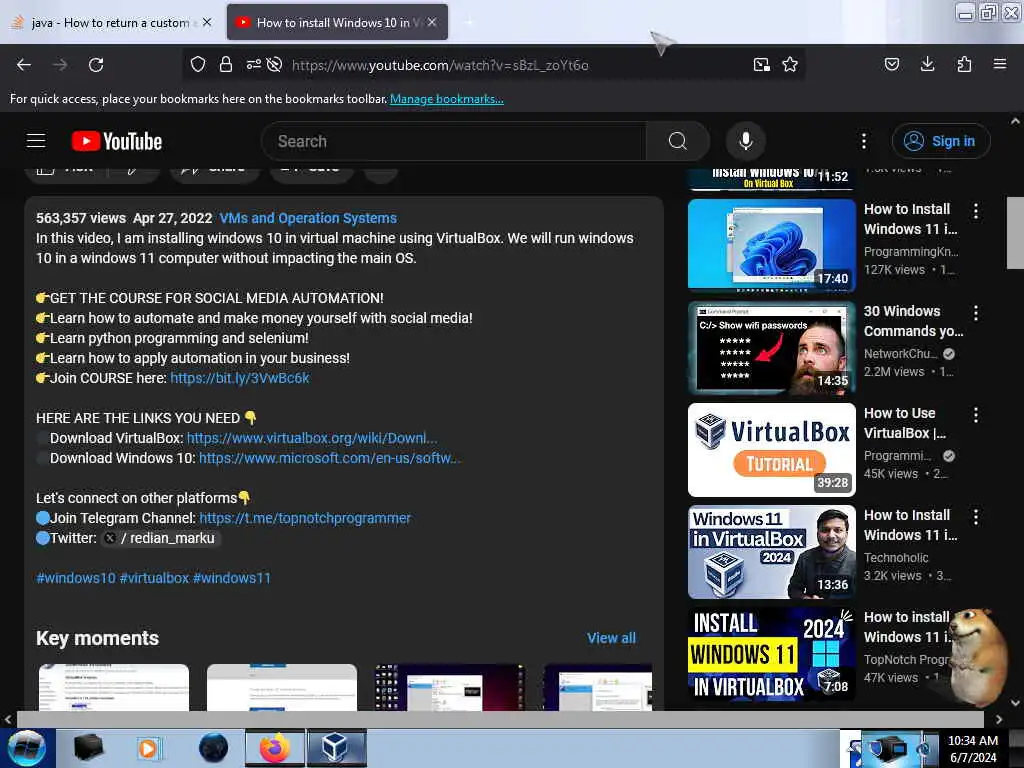Click the autoplay blocked icon
The image size is (1024, 768).
point(274,65)
